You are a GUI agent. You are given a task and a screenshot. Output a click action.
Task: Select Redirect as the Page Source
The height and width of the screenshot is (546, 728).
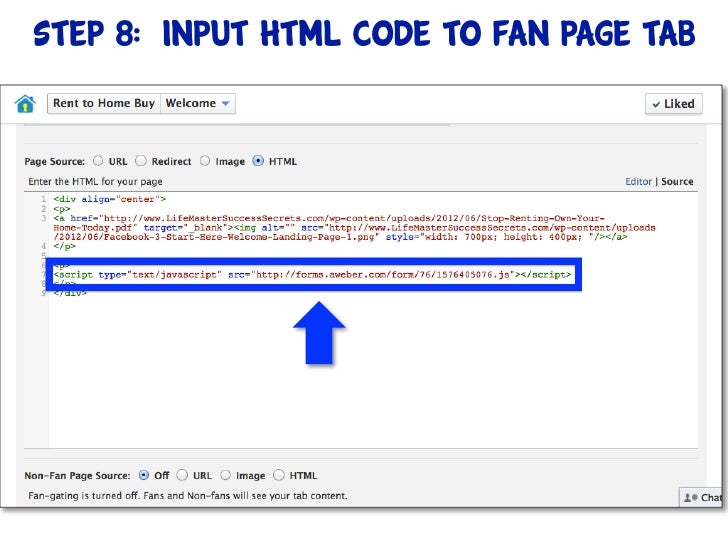coord(141,161)
